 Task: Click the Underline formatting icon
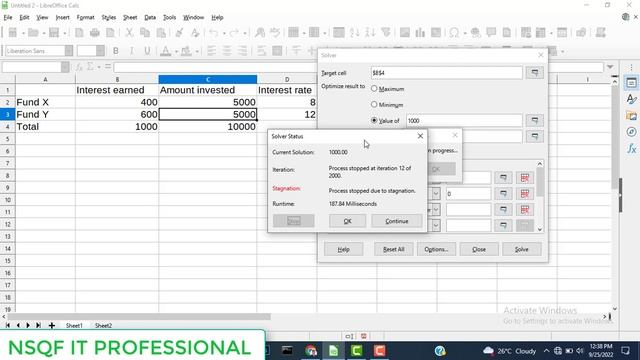coord(147,51)
